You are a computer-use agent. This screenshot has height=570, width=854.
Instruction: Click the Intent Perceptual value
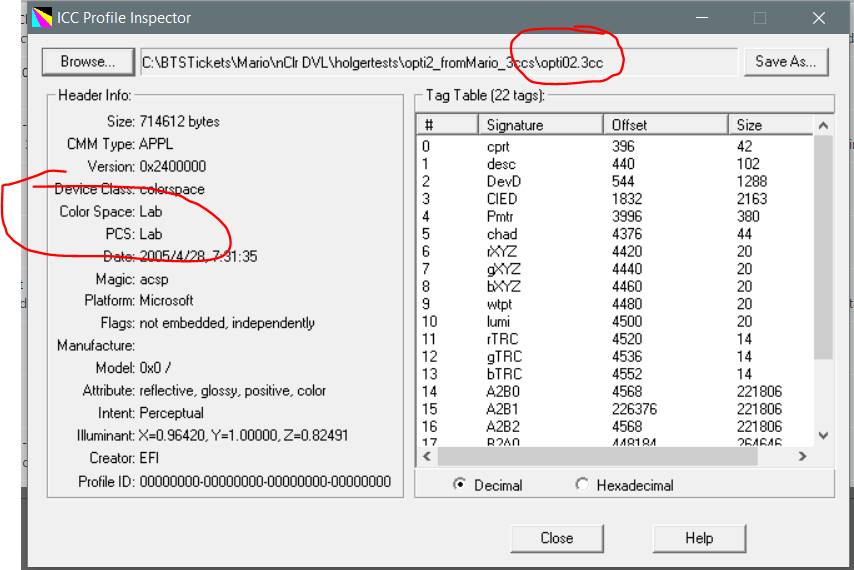(172, 413)
